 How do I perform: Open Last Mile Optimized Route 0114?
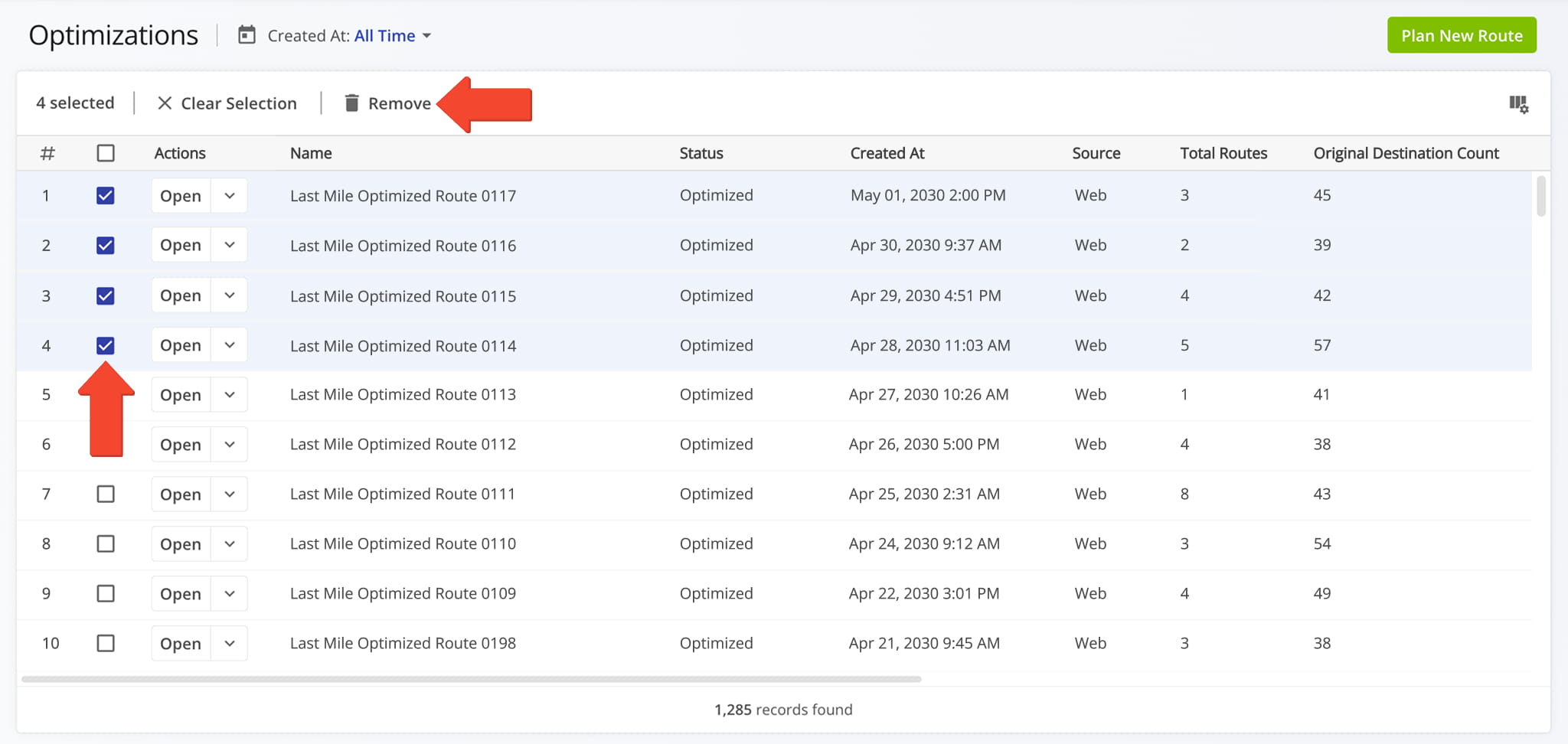(x=181, y=345)
